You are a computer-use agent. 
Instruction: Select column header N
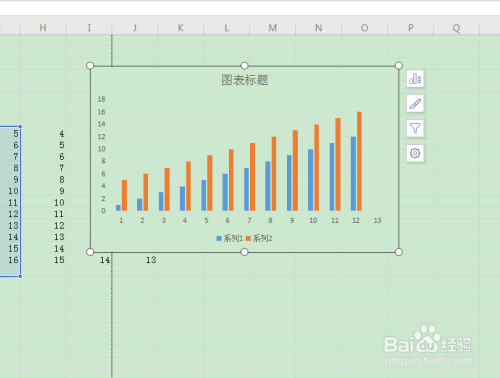point(319,28)
